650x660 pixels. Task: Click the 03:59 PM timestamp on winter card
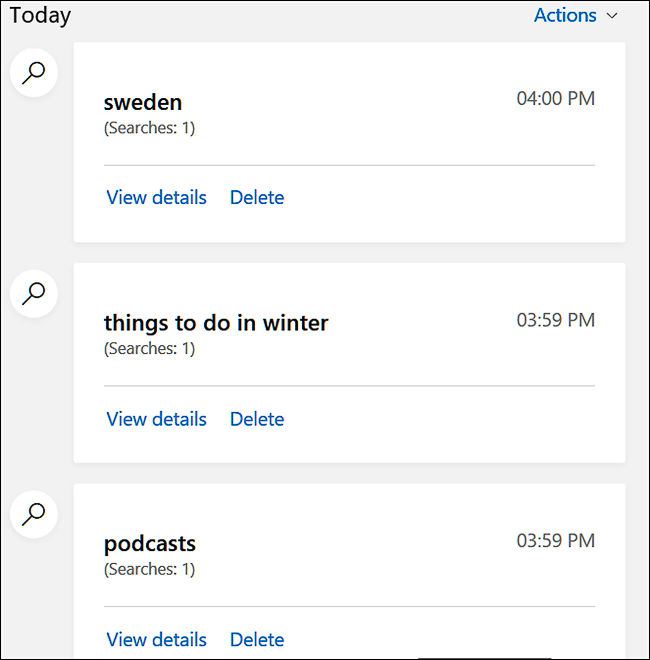tap(555, 320)
